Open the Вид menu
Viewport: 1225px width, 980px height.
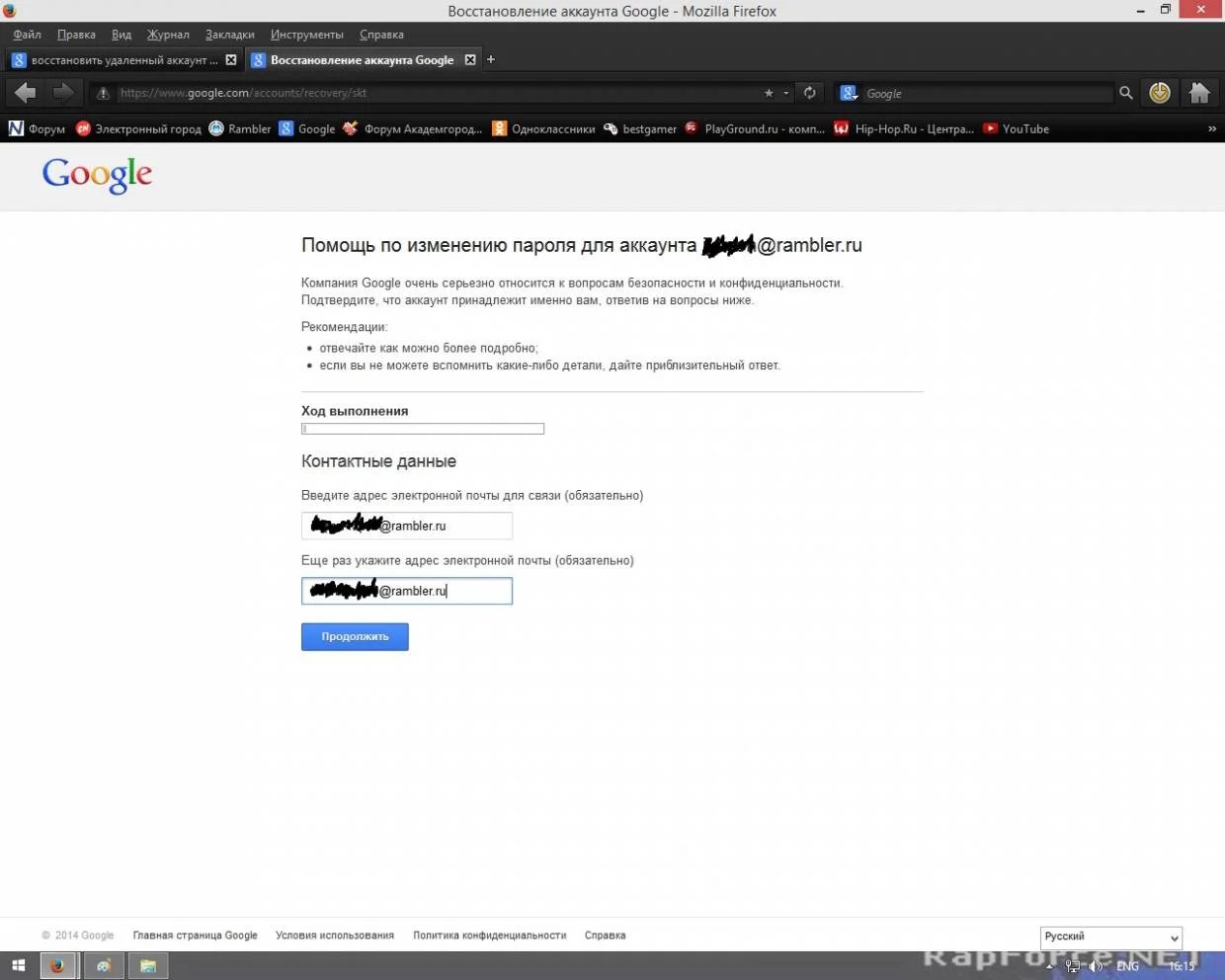click(122, 35)
